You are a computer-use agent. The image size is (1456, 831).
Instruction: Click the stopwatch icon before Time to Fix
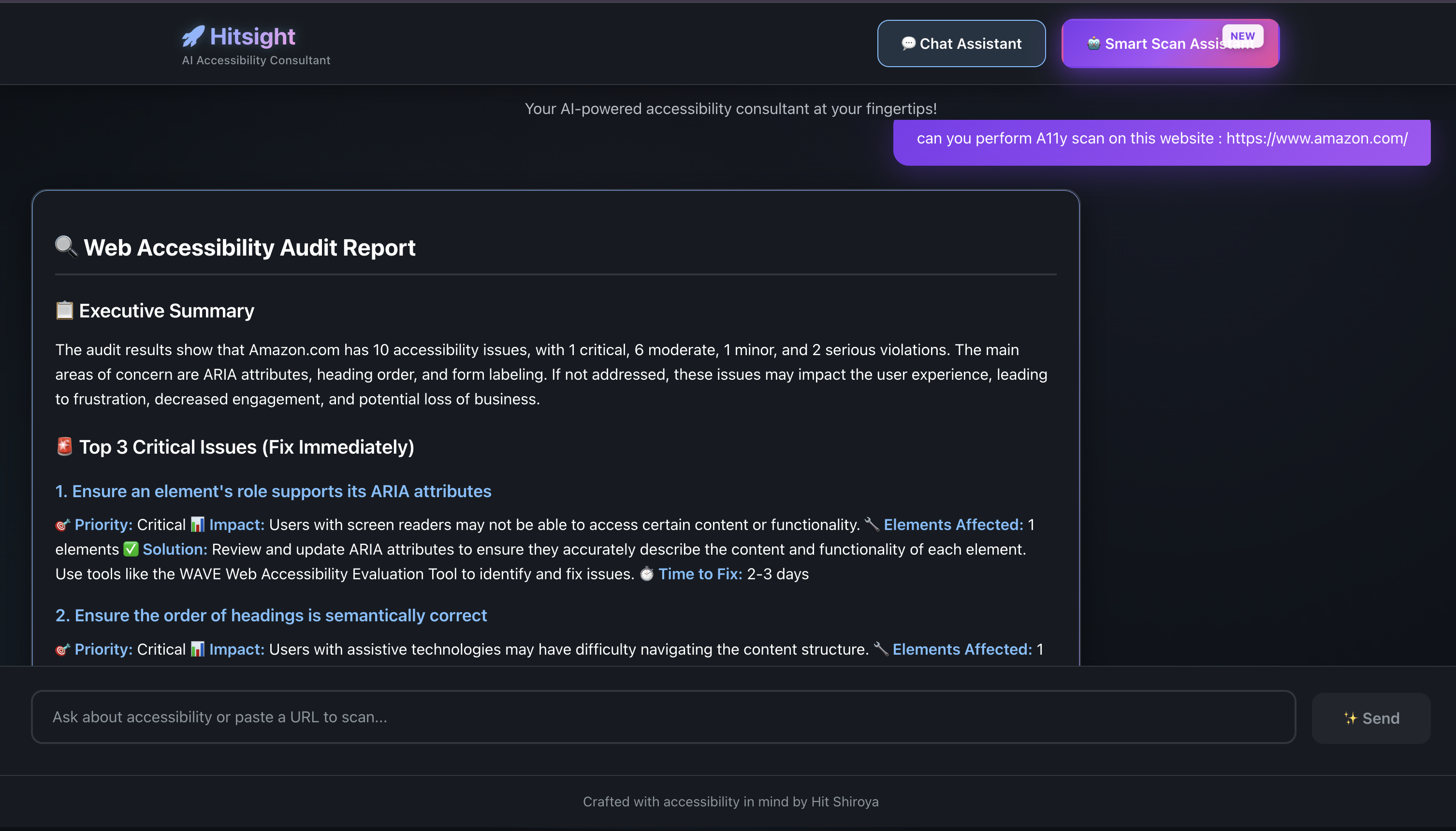[646, 573]
